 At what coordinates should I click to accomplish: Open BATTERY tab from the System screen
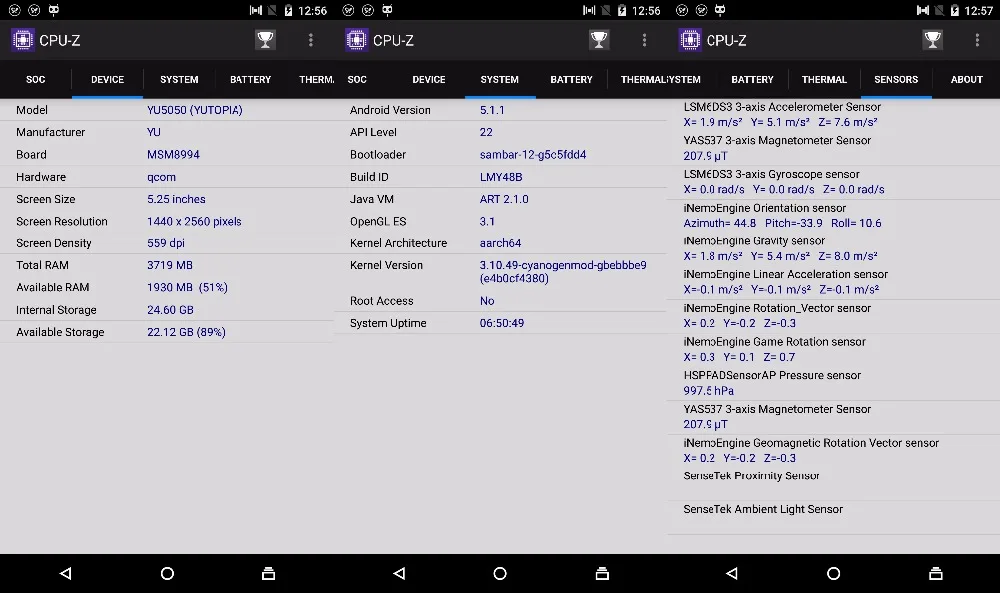point(571,80)
